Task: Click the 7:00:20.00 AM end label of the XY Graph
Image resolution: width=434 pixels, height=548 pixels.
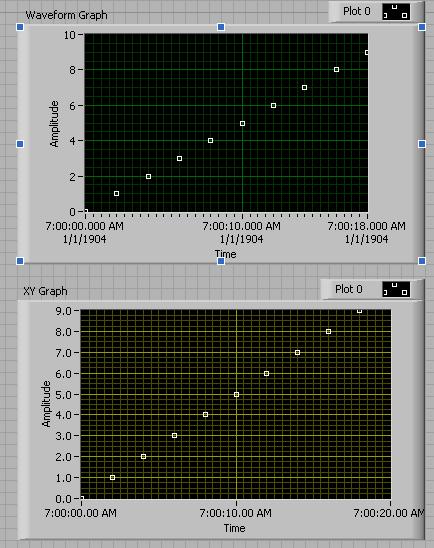Action: [x=389, y=513]
